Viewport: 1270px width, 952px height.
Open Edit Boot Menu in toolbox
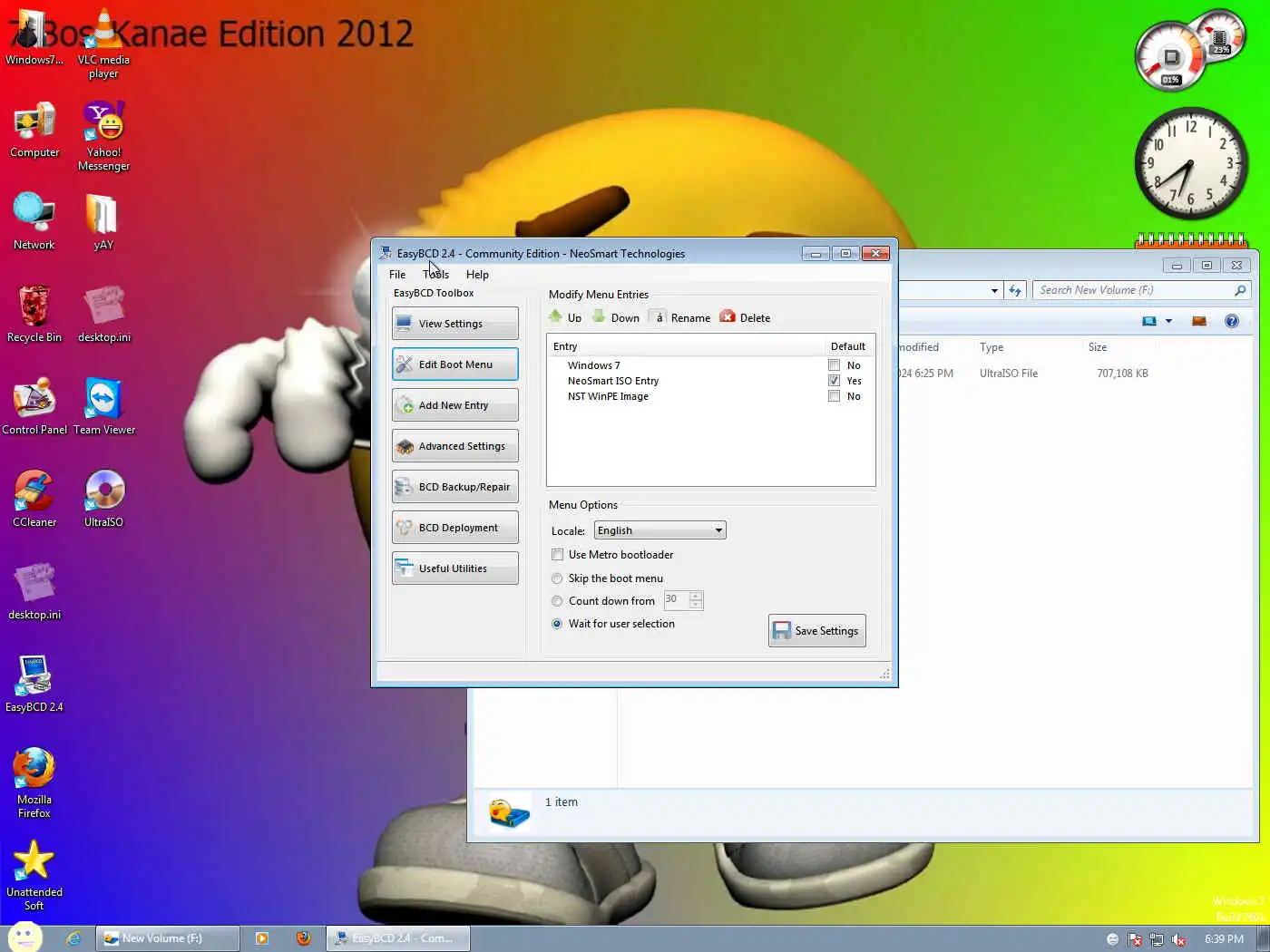(x=454, y=364)
